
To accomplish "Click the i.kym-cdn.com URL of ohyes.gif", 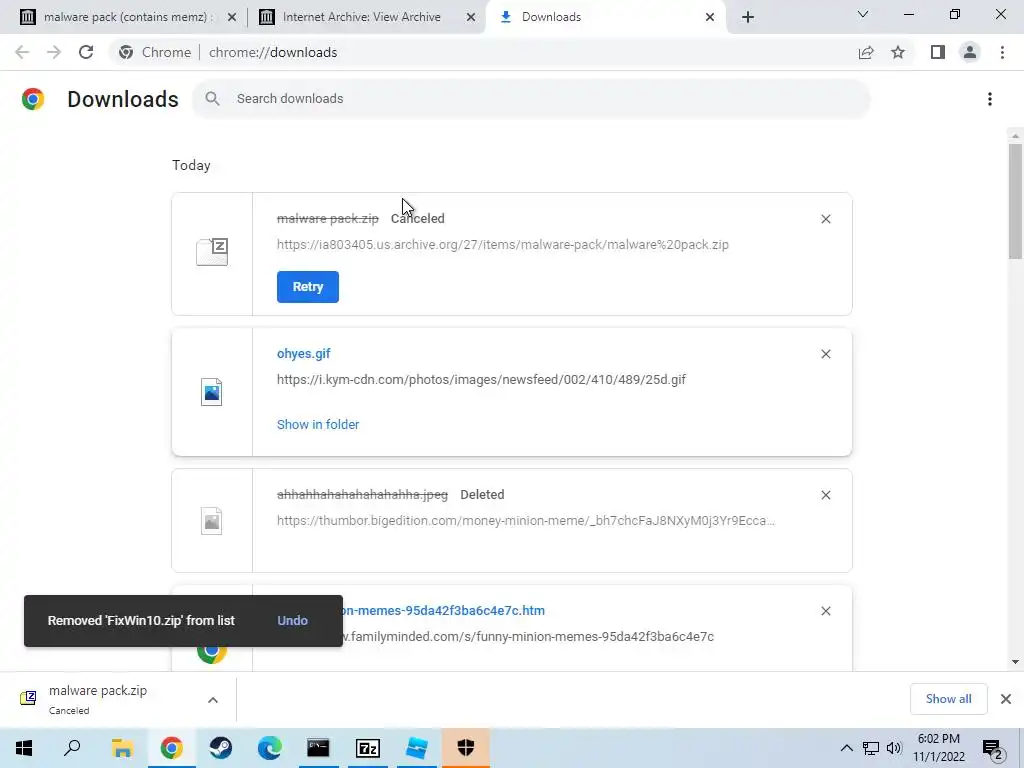I will pos(481,379).
